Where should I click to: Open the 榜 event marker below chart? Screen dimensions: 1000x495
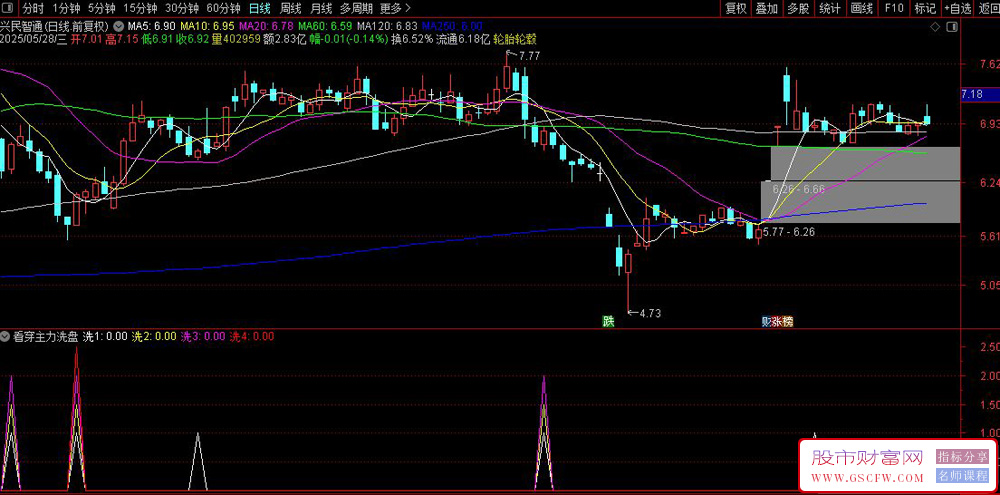[x=788, y=321]
